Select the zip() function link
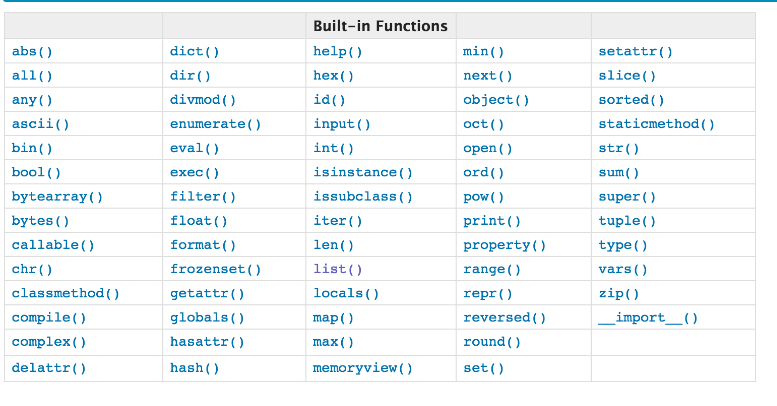 (618, 294)
